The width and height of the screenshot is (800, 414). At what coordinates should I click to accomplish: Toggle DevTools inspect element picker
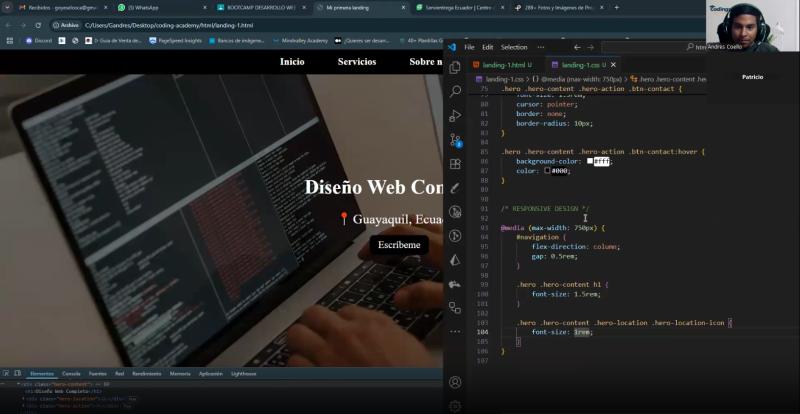pyautogui.click(x=6, y=373)
